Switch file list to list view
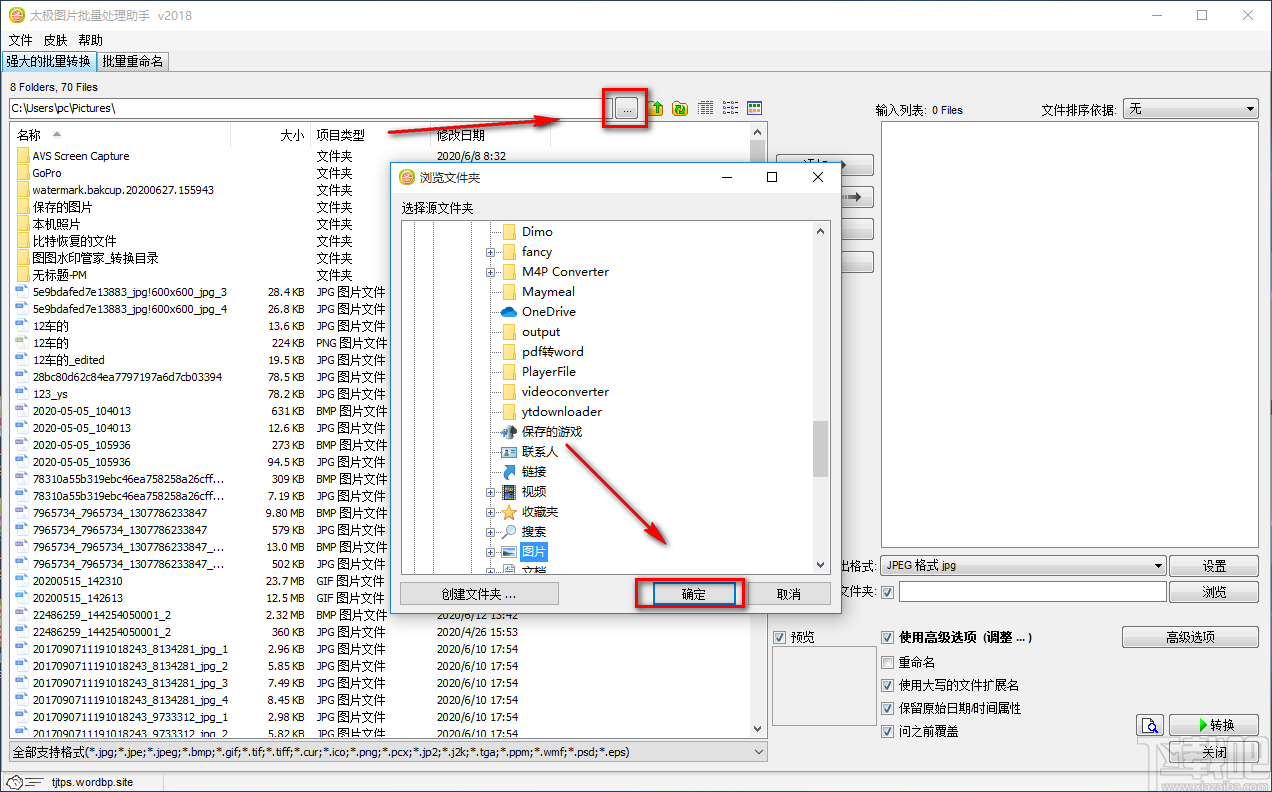The width and height of the screenshot is (1272, 792). pos(730,108)
